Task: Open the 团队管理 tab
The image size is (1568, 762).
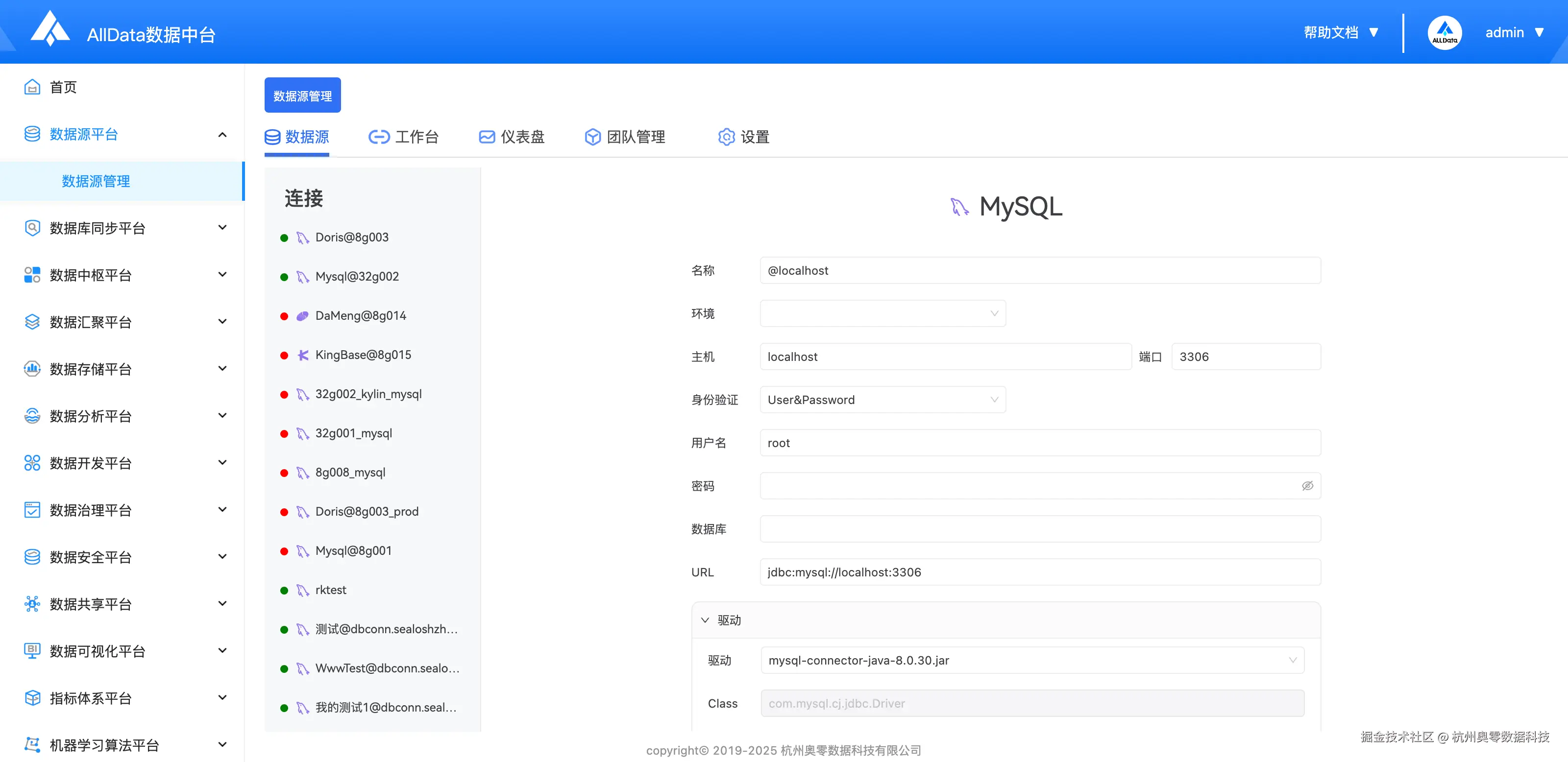Action: (x=625, y=137)
